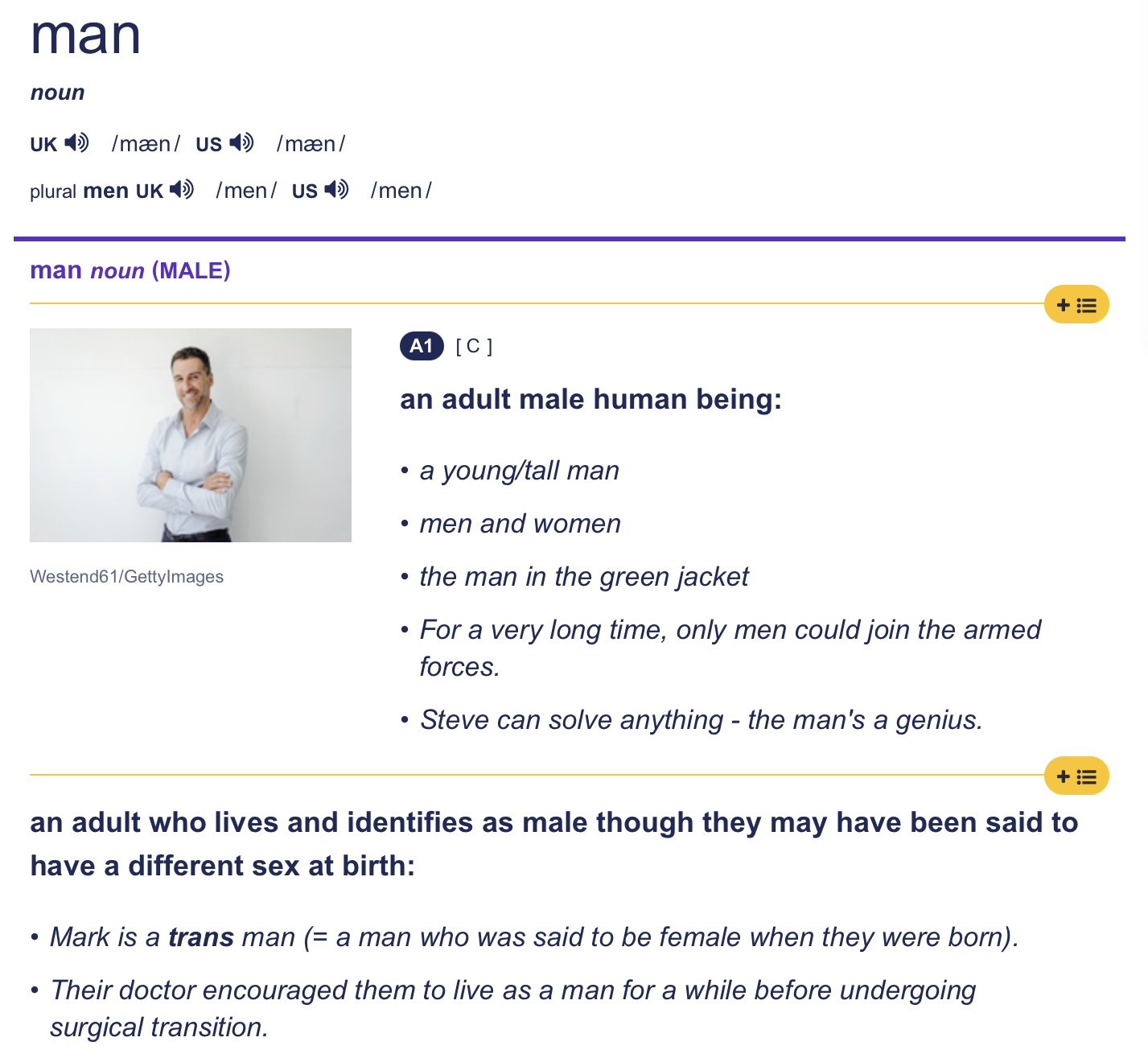Play UK pronunciation of plural men
Image resolution: width=1148 pixels, height=1058 pixels.
click(x=182, y=190)
